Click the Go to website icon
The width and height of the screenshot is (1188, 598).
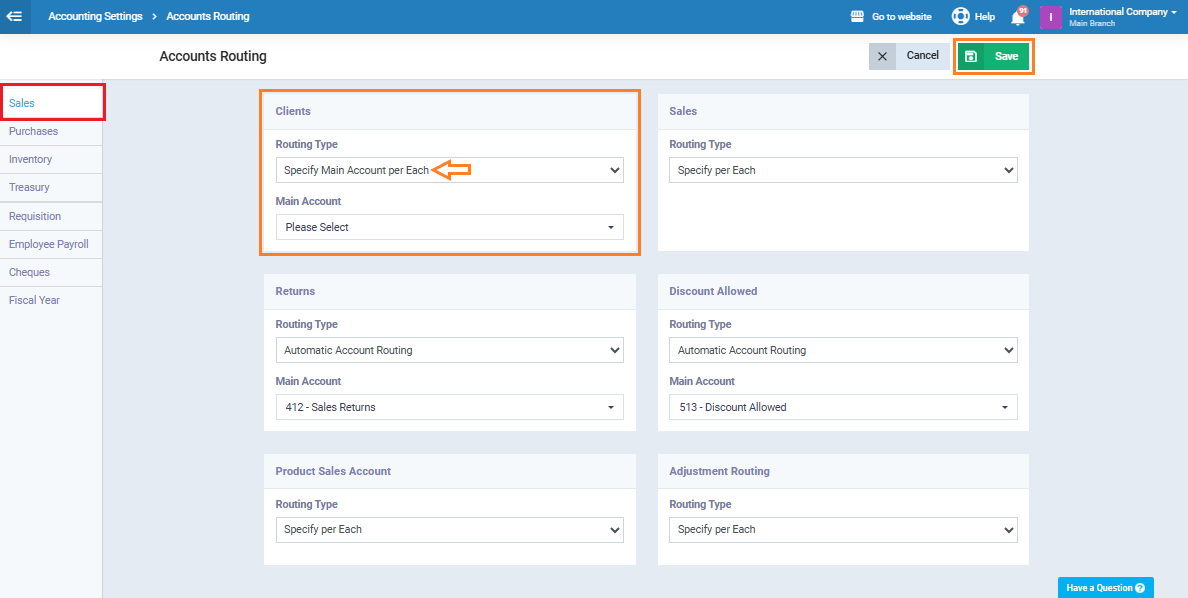pos(857,17)
